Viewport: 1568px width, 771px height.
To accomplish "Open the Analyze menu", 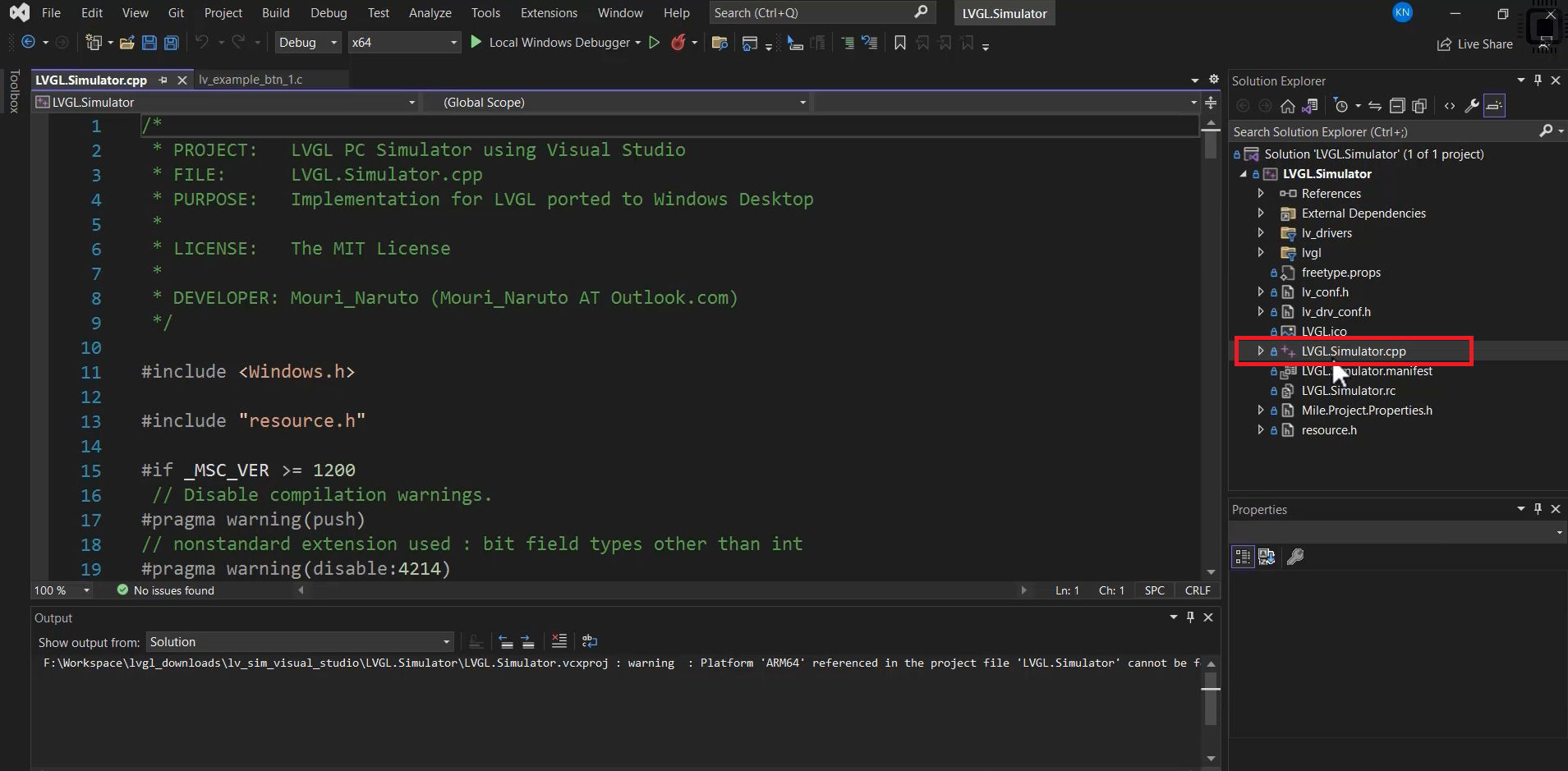I will click(x=430, y=13).
